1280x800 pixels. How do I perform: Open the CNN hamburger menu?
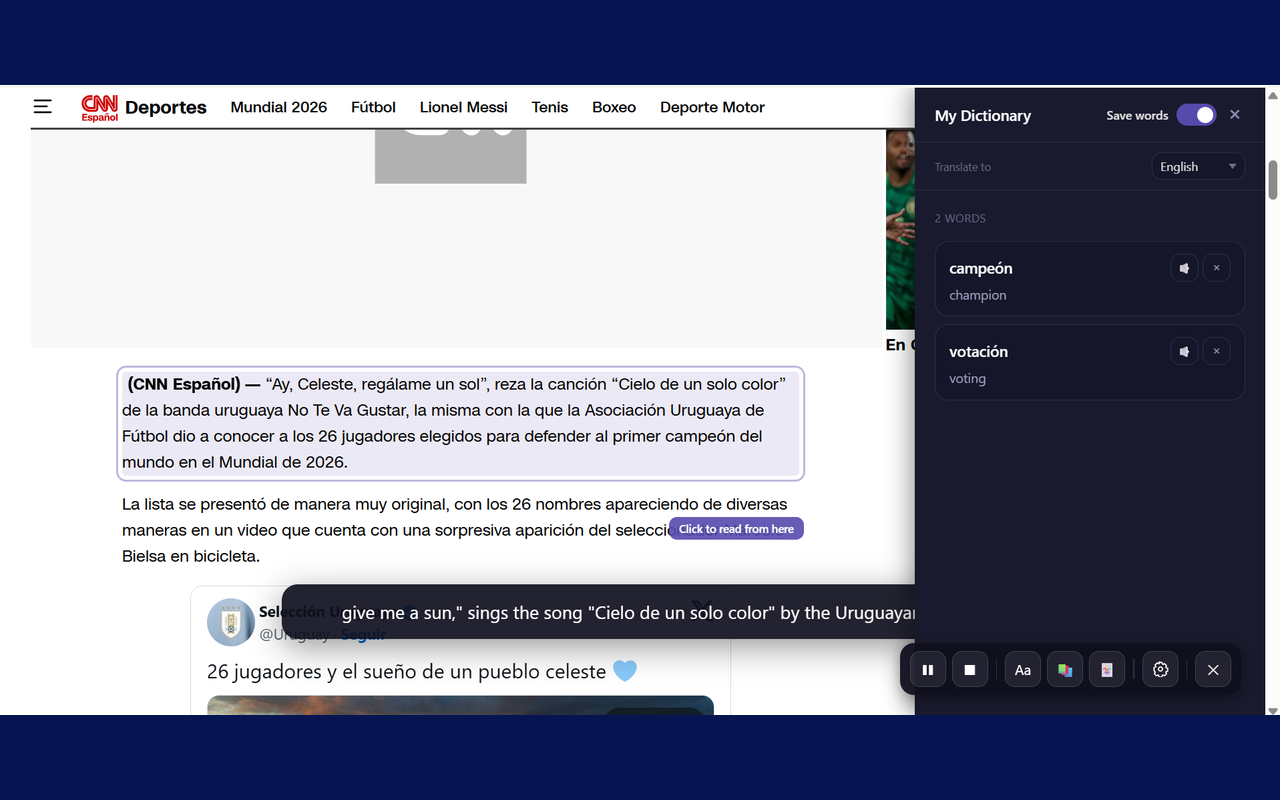tap(42, 106)
